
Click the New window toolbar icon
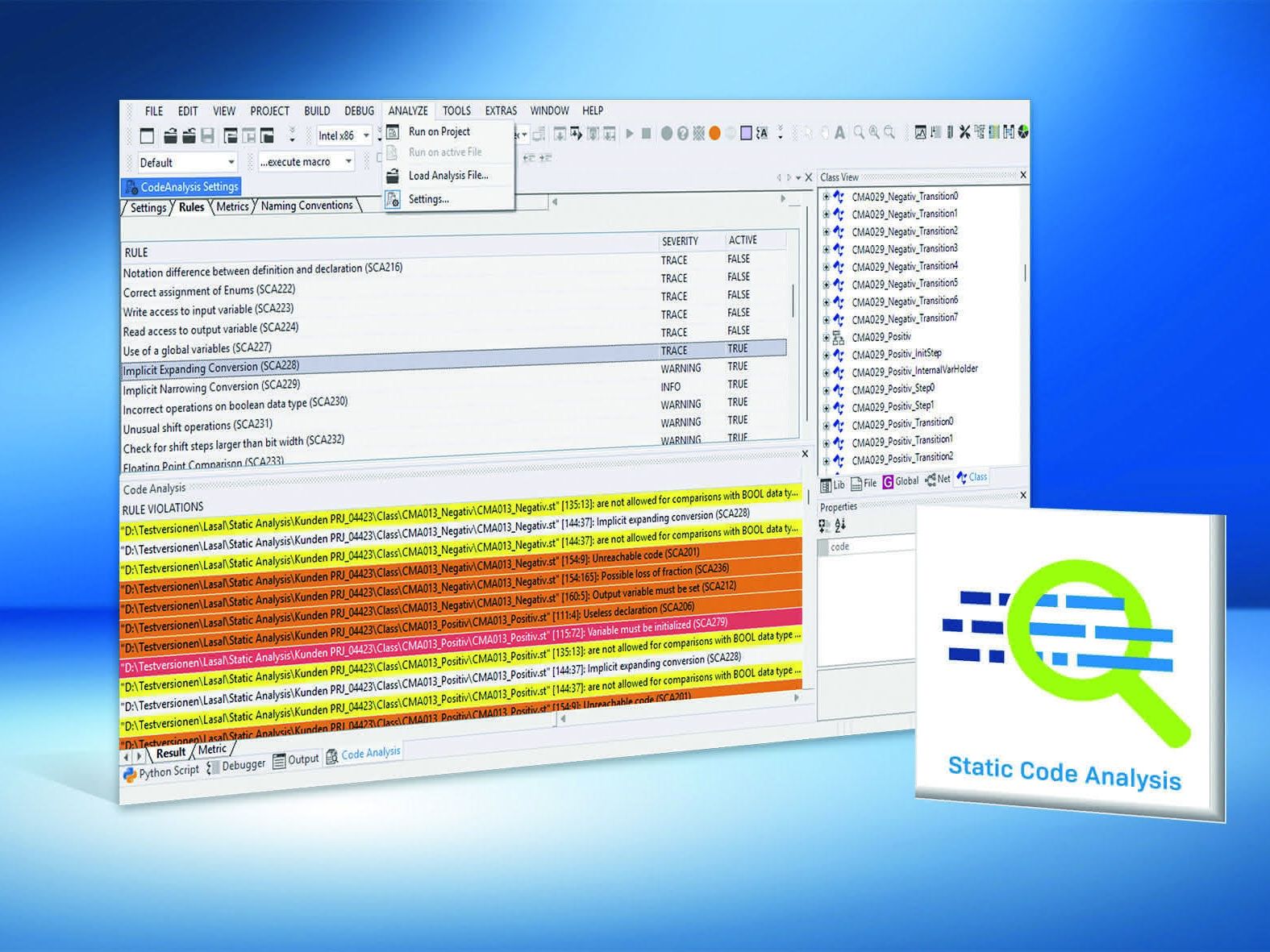[x=147, y=135]
